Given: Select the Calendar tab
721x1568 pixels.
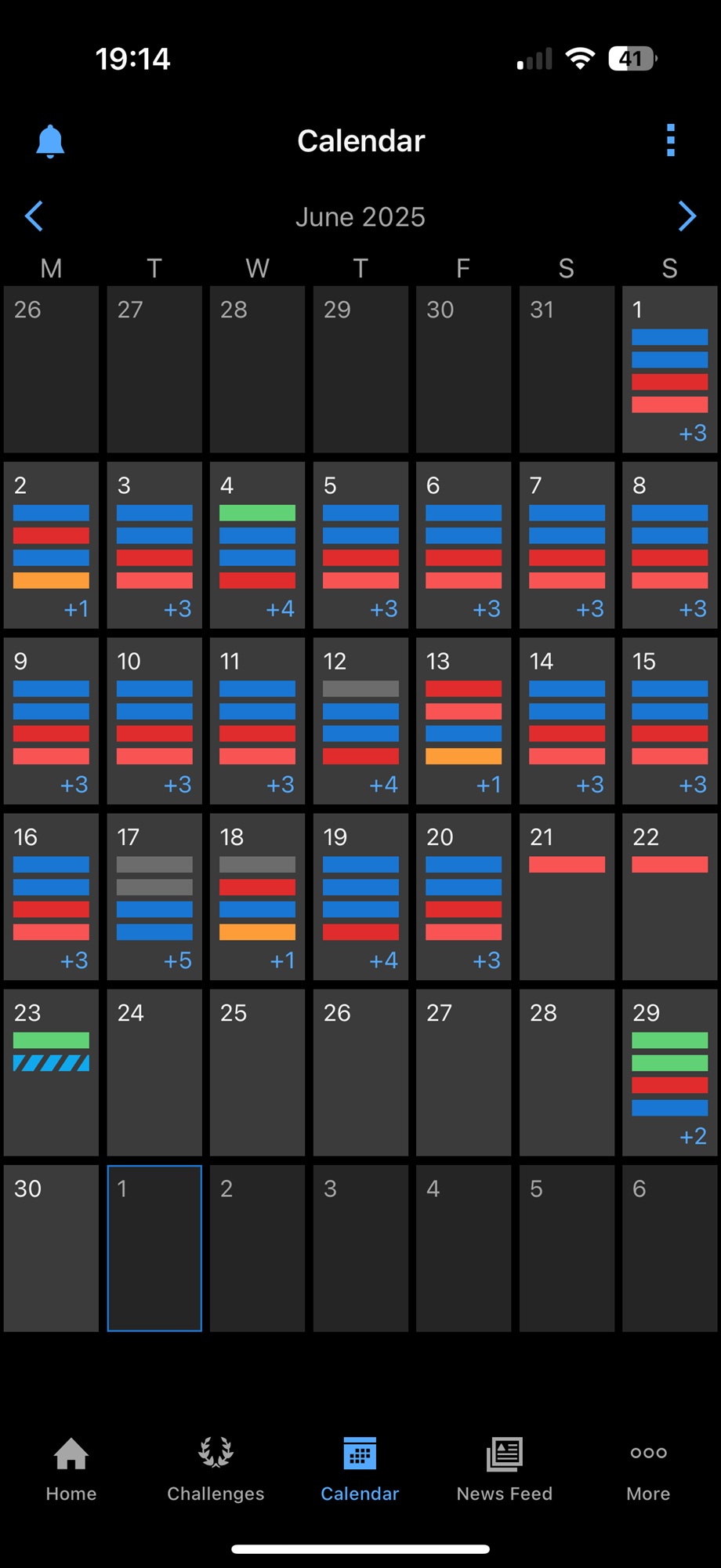Looking at the screenshot, I should pyautogui.click(x=360, y=1468).
